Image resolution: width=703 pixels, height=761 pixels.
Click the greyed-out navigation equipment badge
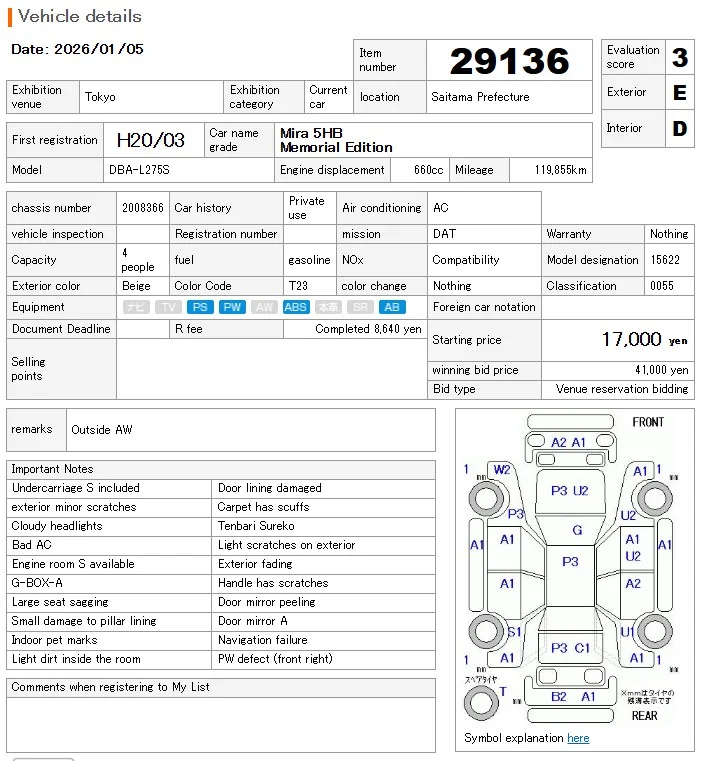(136, 307)
